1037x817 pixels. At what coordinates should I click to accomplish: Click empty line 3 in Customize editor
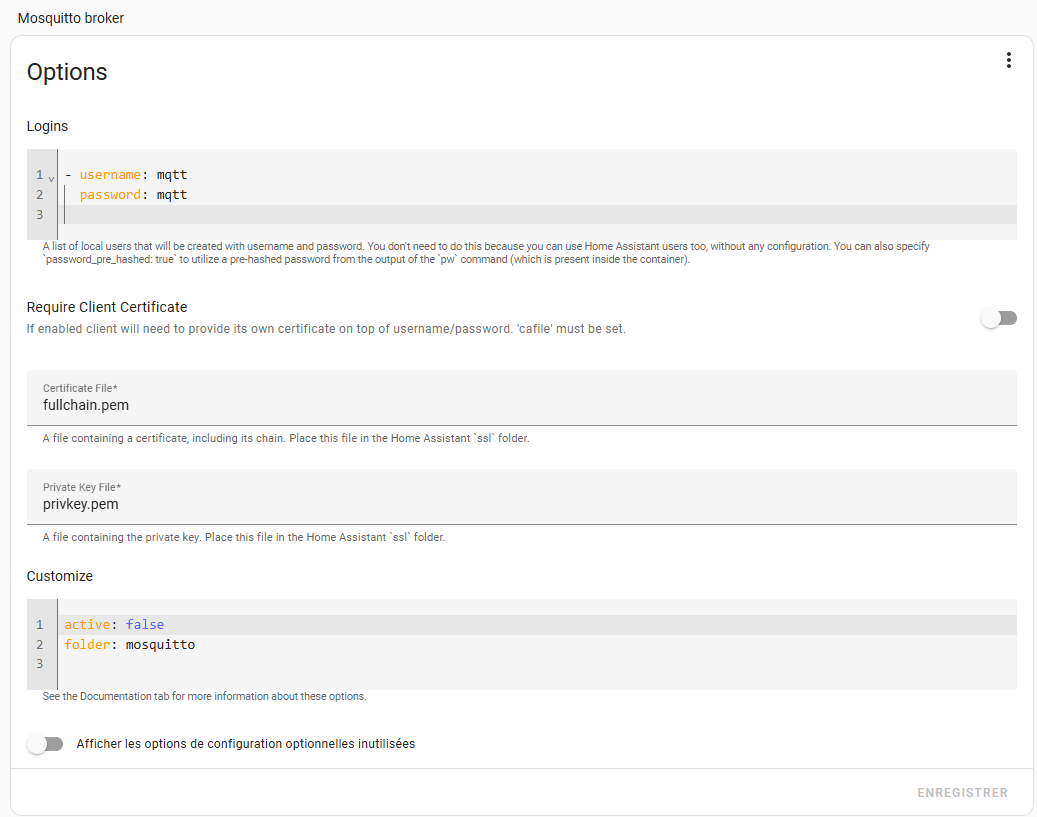(500, 664)
